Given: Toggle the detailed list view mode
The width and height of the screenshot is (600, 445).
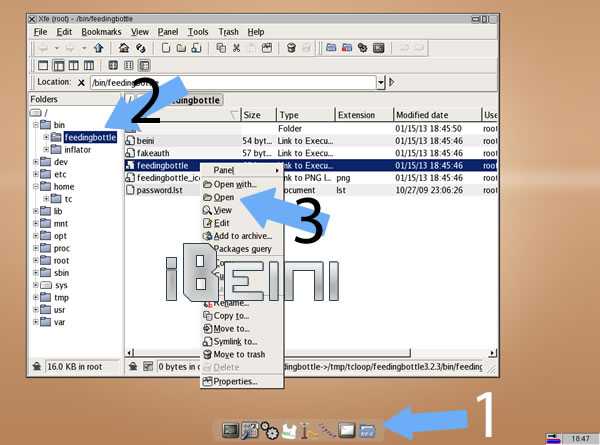Looking at the screenshot, I should pos(146,65).
